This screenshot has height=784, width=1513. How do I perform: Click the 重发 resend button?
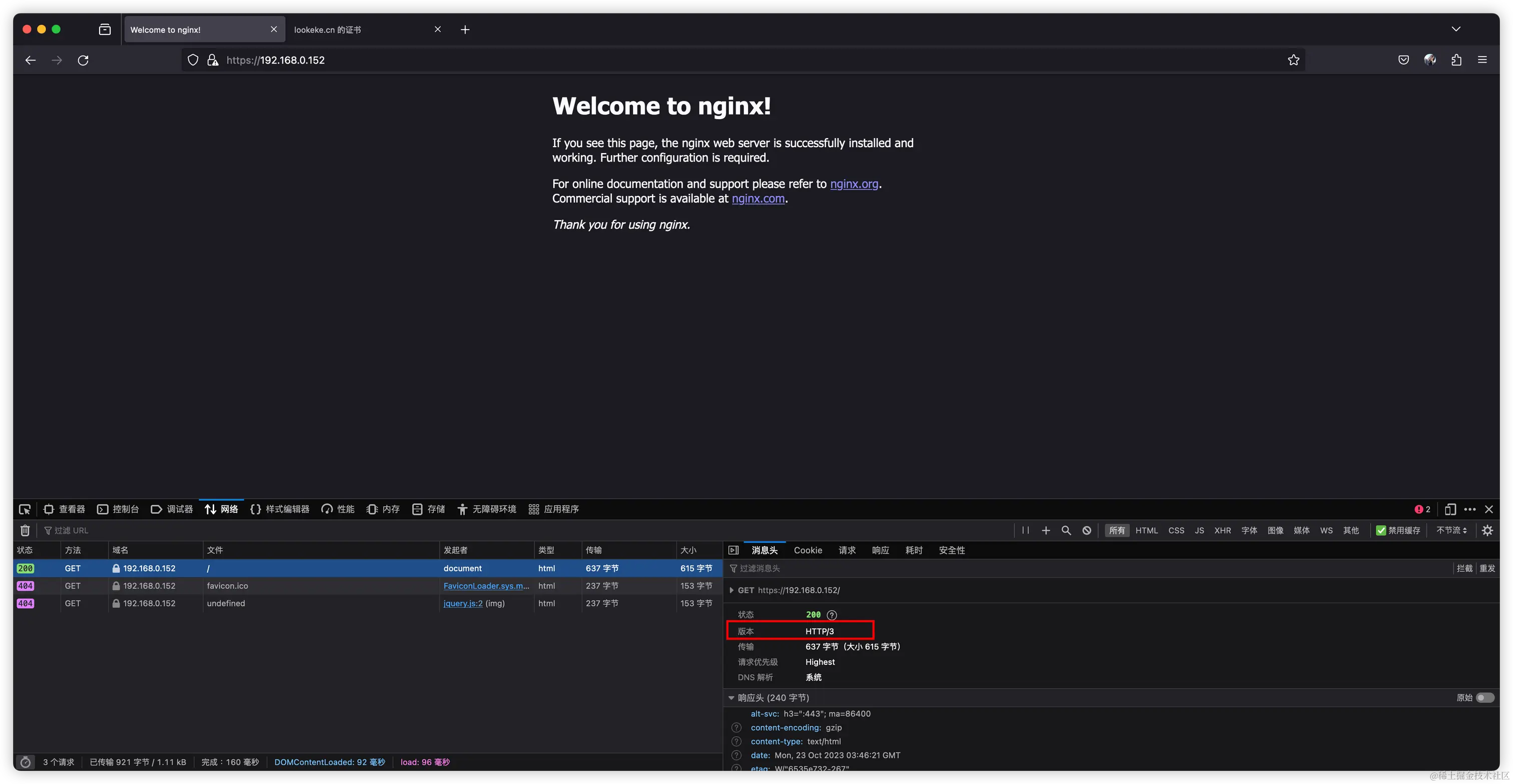pos(1487,568)
